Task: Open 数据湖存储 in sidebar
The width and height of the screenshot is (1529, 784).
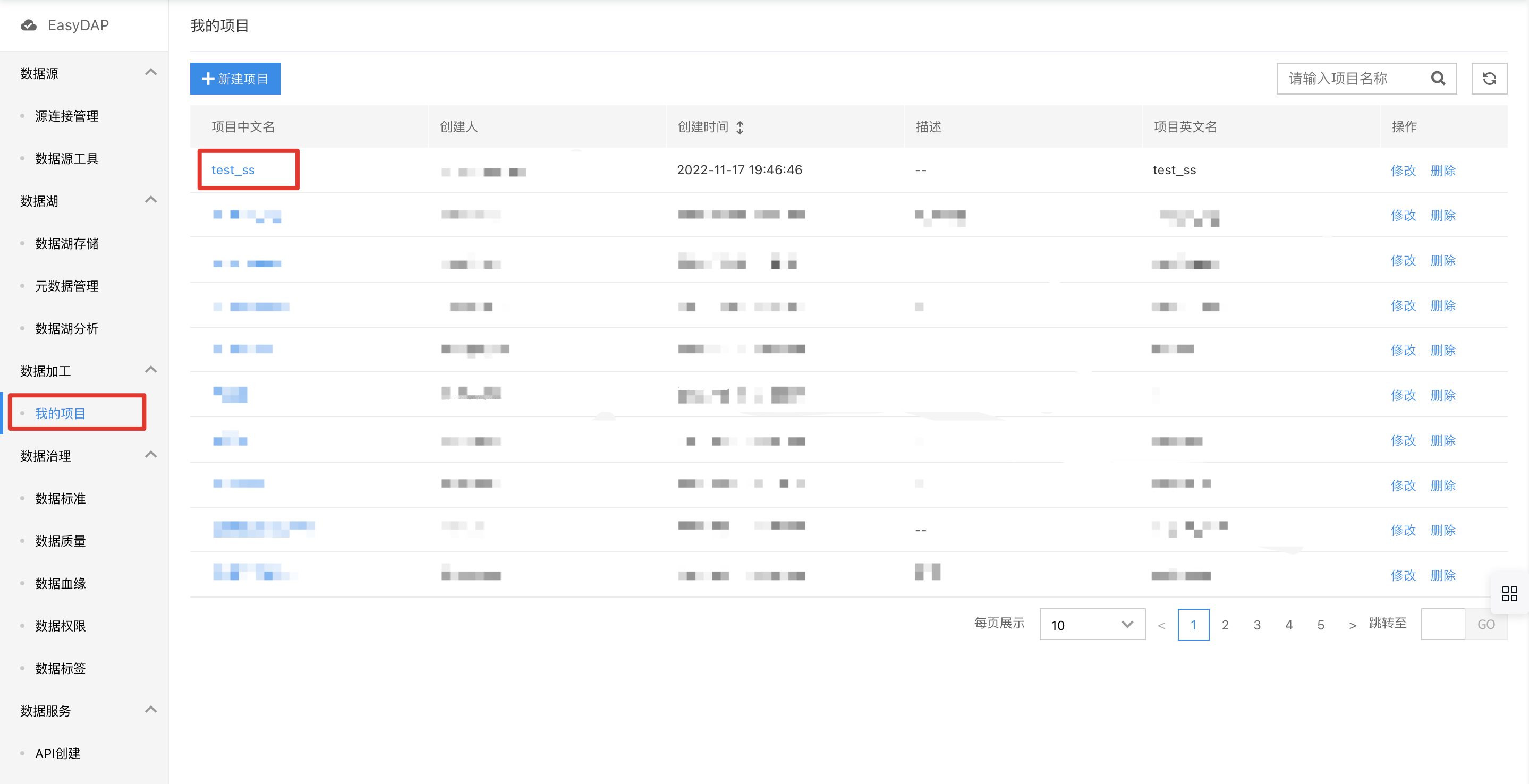Action: [66, 244]
